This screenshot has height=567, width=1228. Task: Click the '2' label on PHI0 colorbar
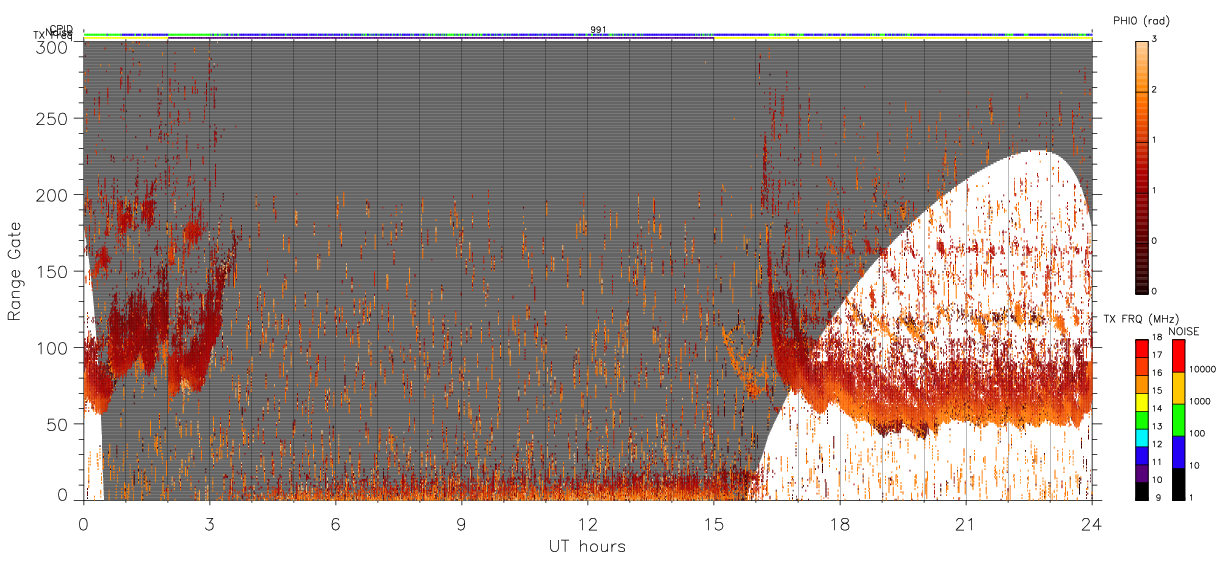coord(1155,92)
